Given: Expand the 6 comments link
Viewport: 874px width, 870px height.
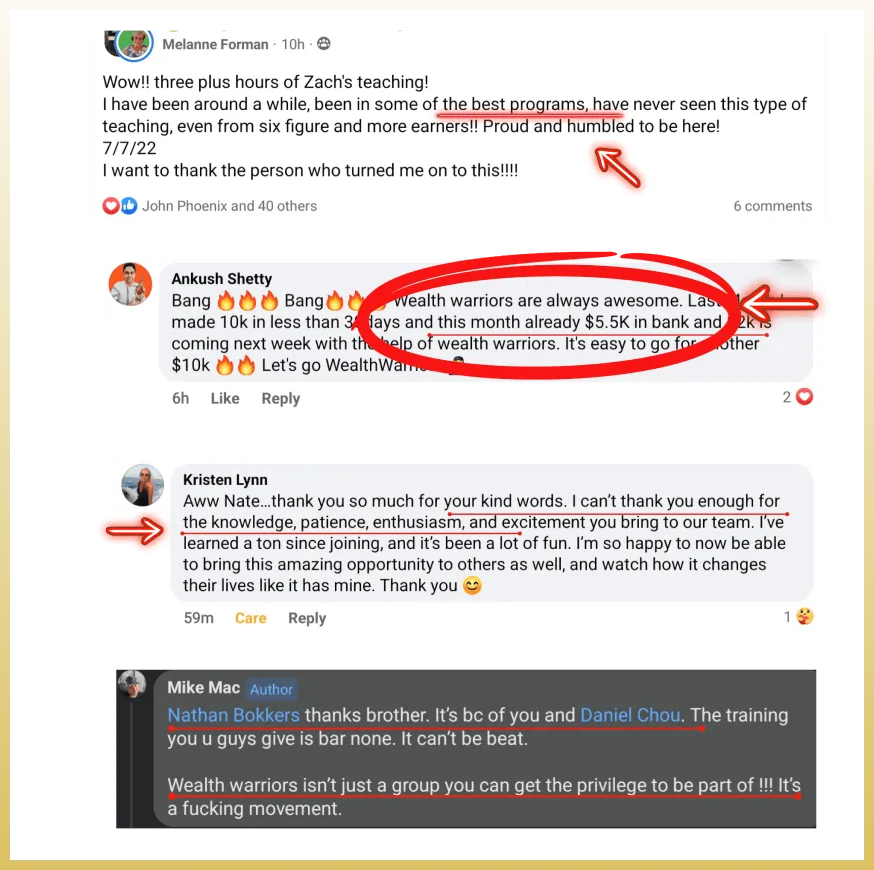Looking at the screenshot, I should (773, 206).
